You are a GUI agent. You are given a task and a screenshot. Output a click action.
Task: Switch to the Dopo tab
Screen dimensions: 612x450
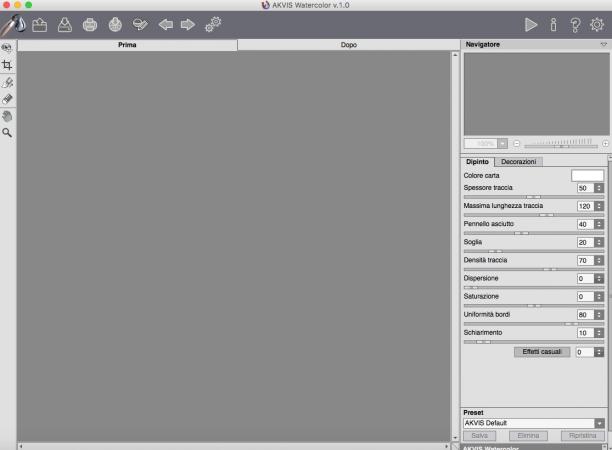click(349, 45)
